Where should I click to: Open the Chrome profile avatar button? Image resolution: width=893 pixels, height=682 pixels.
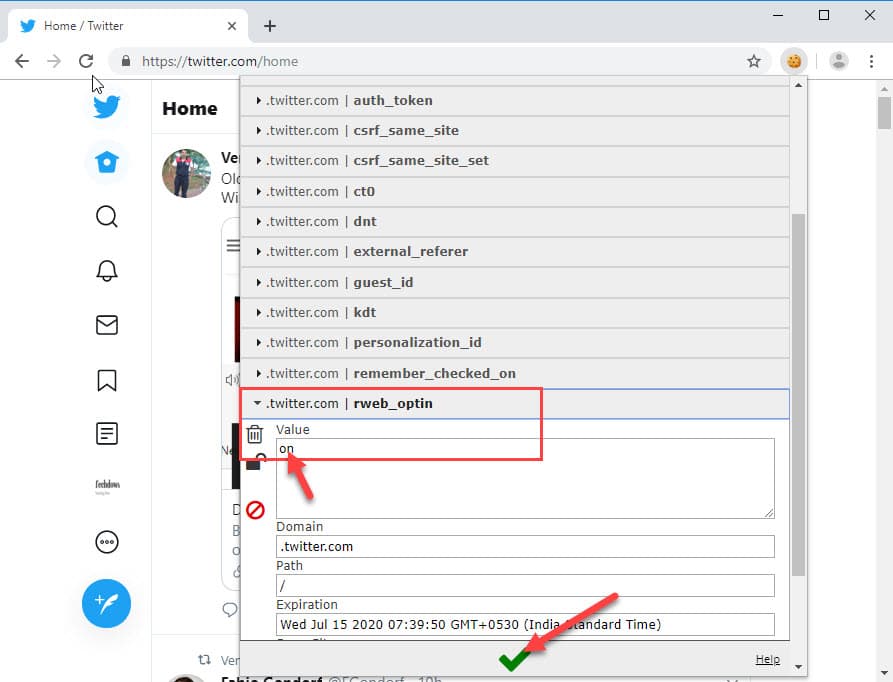(839, 61)
